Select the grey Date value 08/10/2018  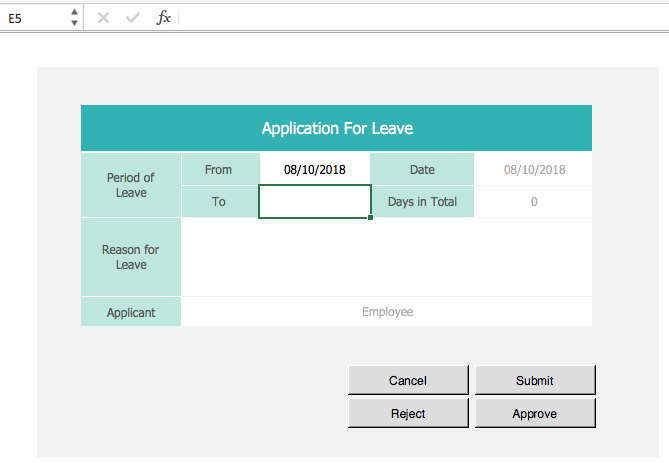(533, 169)
